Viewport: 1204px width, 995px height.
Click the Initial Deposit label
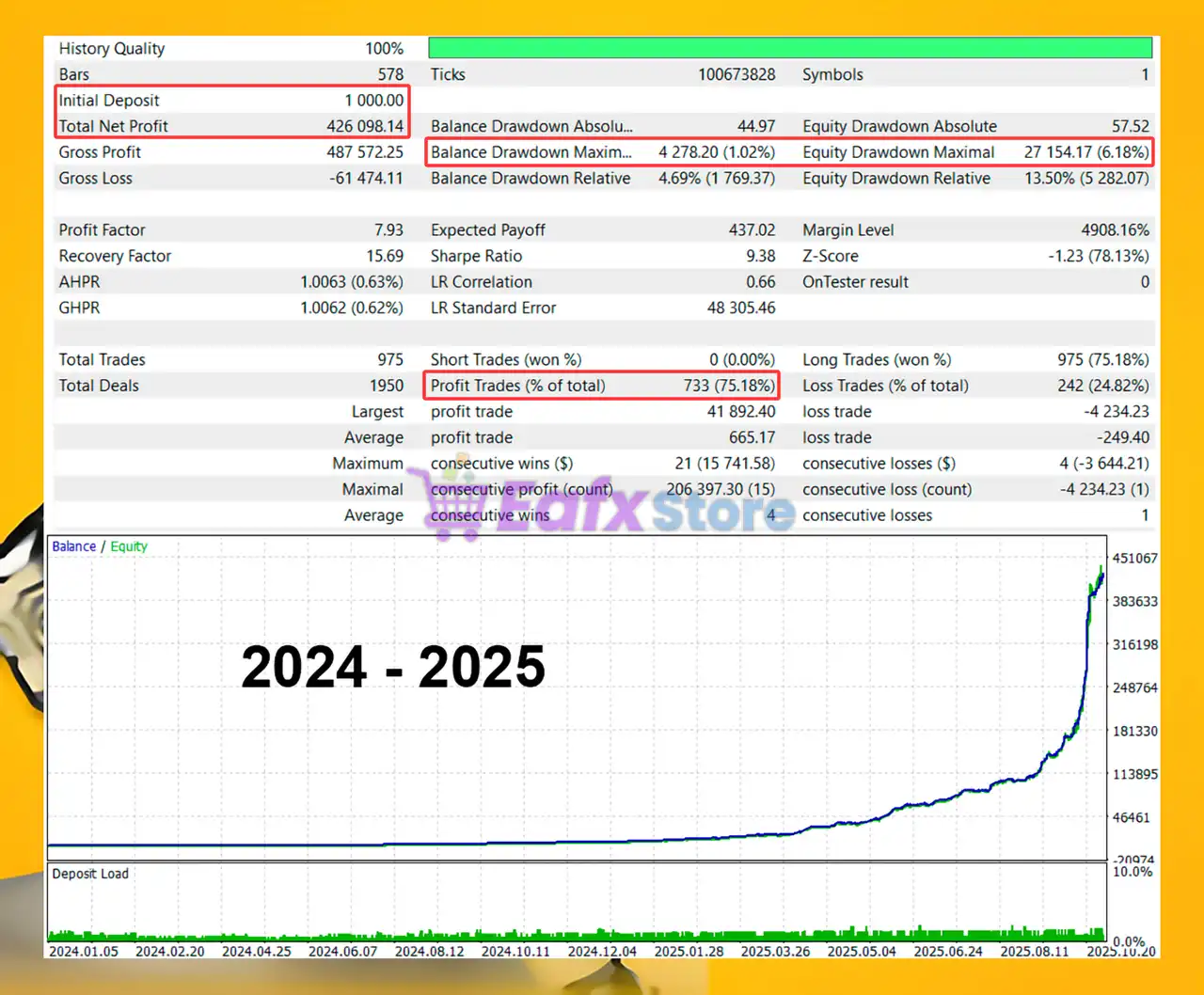click(x=109, y=101)
